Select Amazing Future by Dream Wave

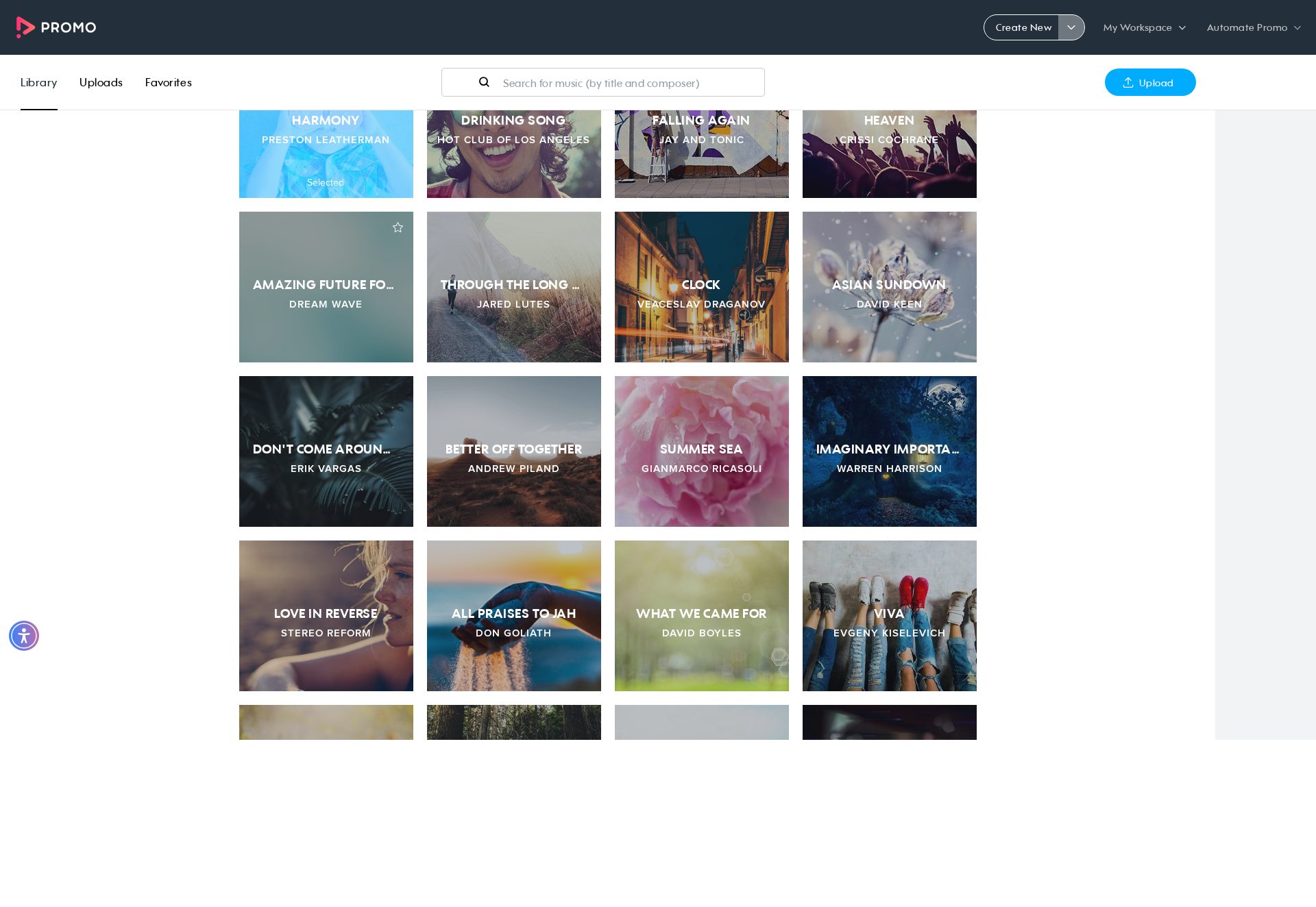[x=326, y=287]
